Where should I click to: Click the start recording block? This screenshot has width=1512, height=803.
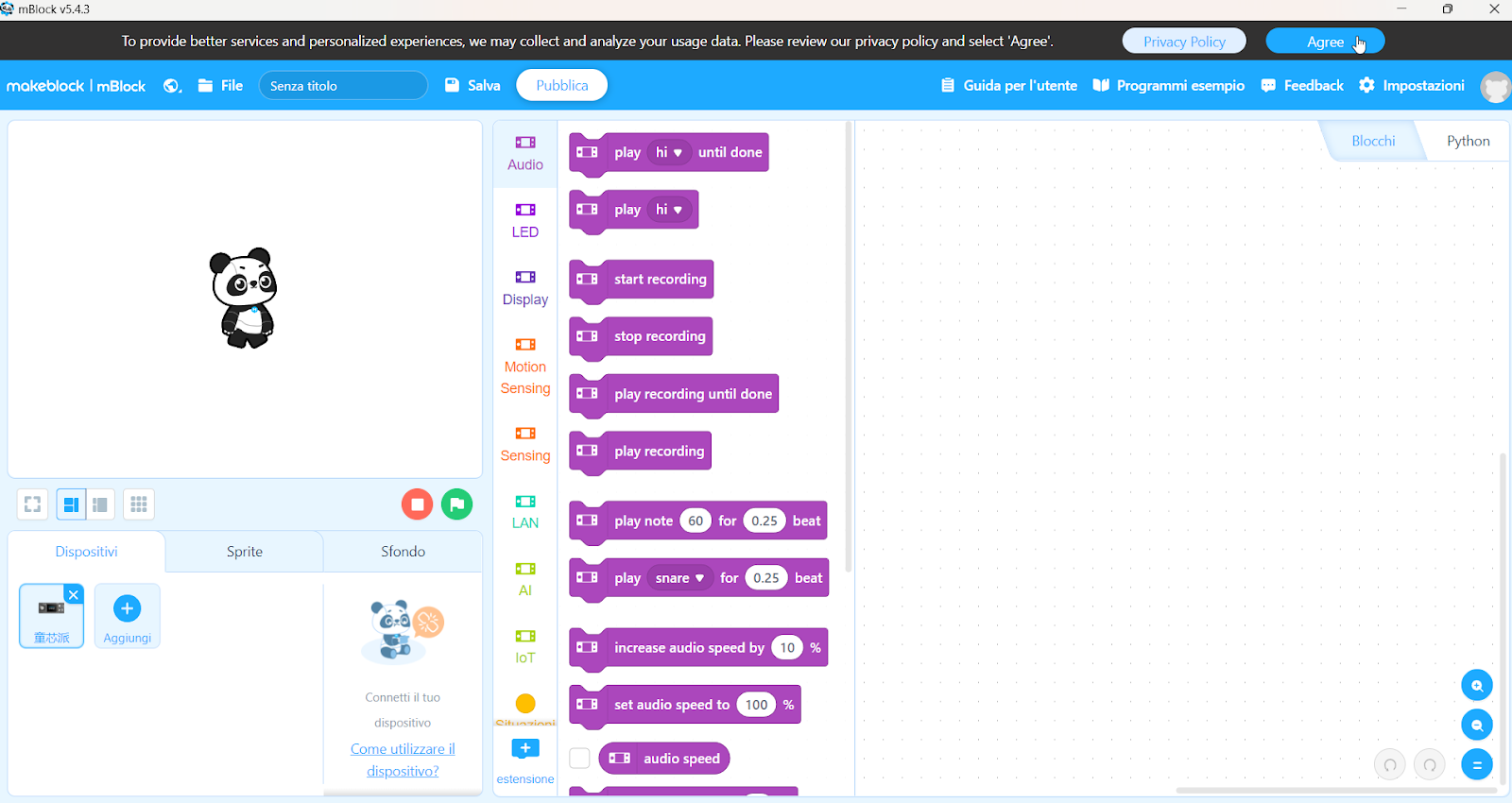[x=642, y=280]
